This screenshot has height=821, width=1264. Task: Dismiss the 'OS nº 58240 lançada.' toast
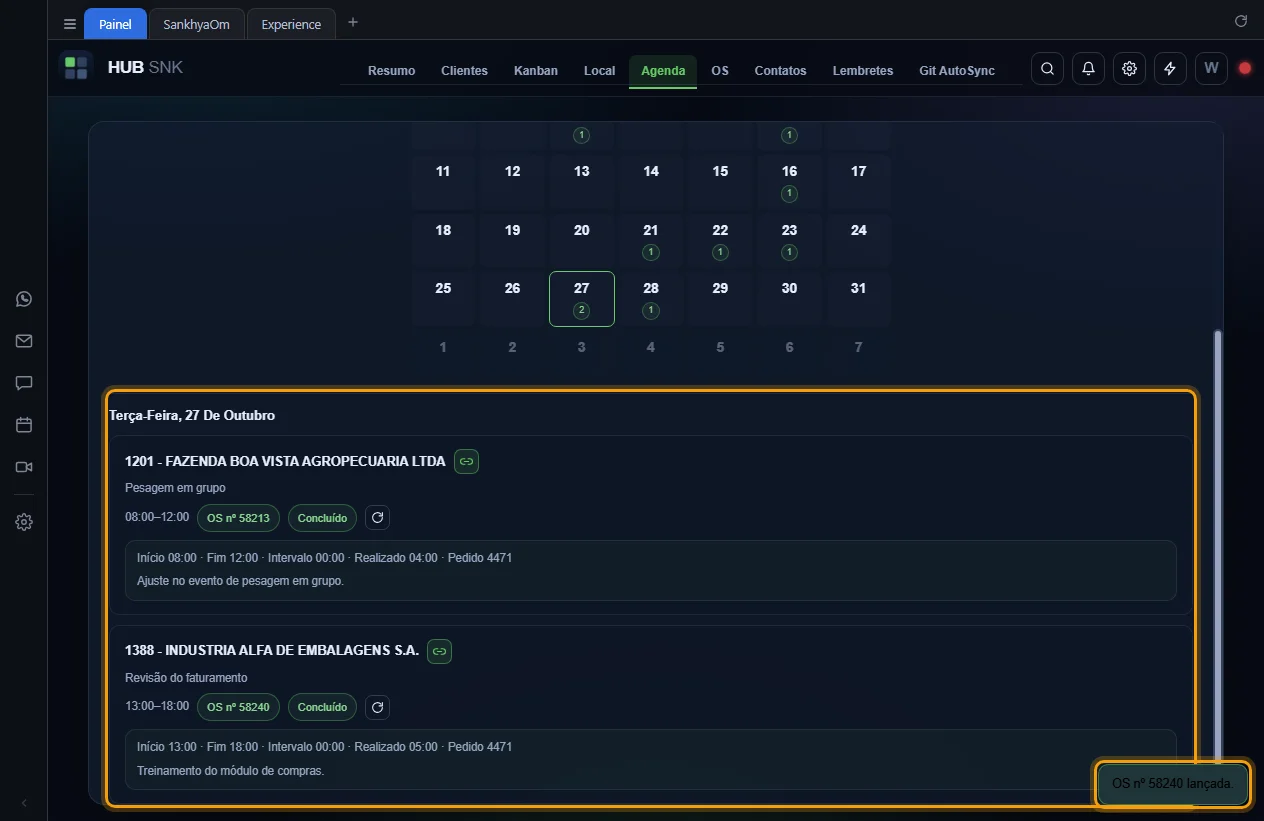coord(1172,784)
